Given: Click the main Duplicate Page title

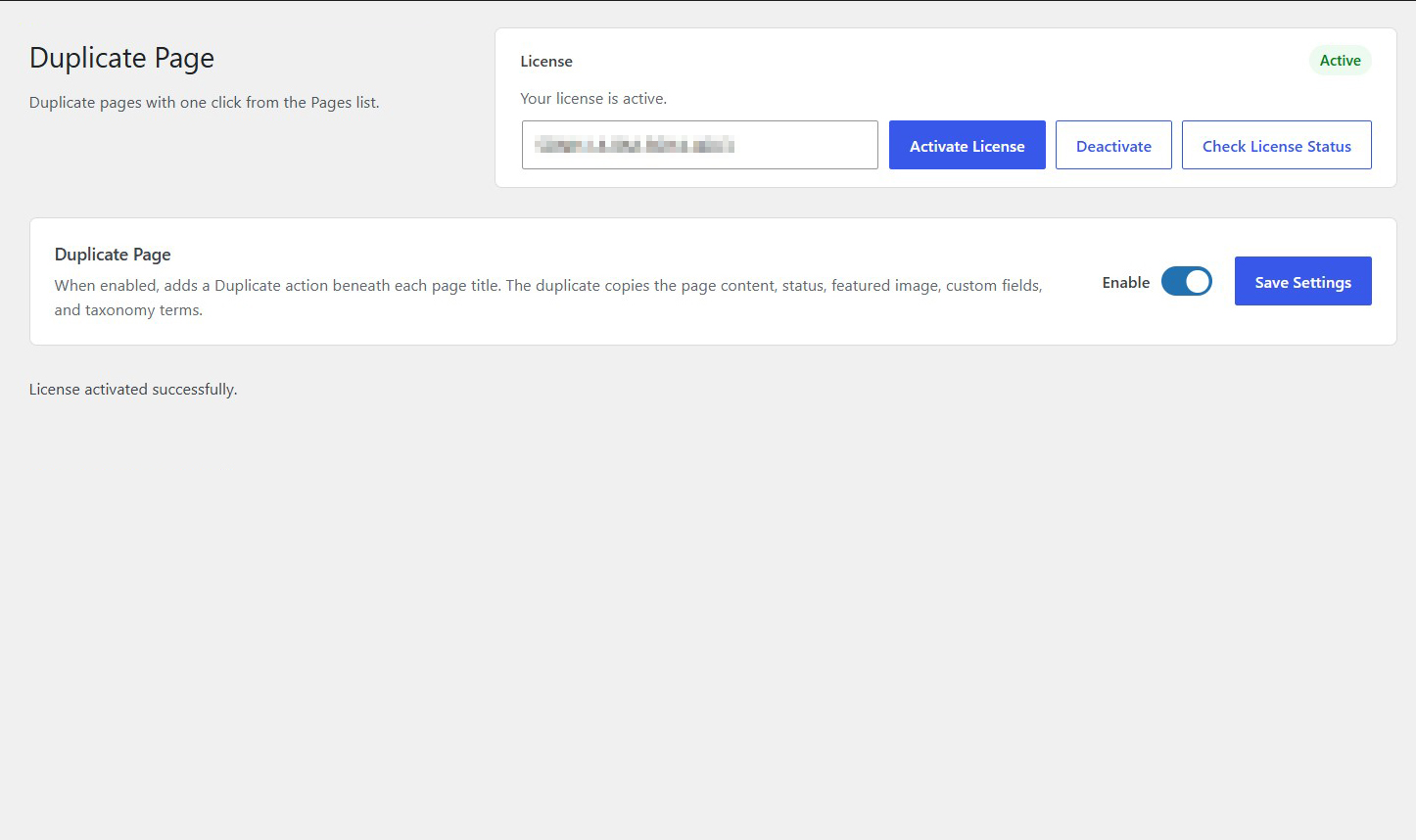Looking at the screenshot, I should tap(121, 58).
